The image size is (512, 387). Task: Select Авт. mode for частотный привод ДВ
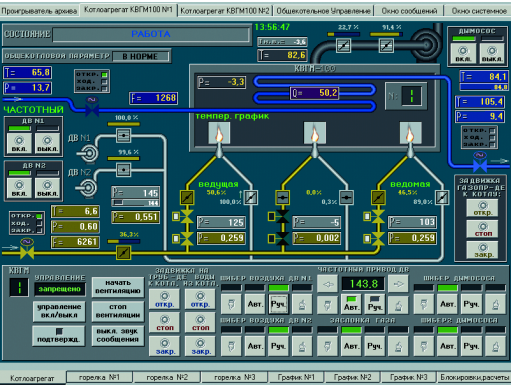tap(351, 304)
